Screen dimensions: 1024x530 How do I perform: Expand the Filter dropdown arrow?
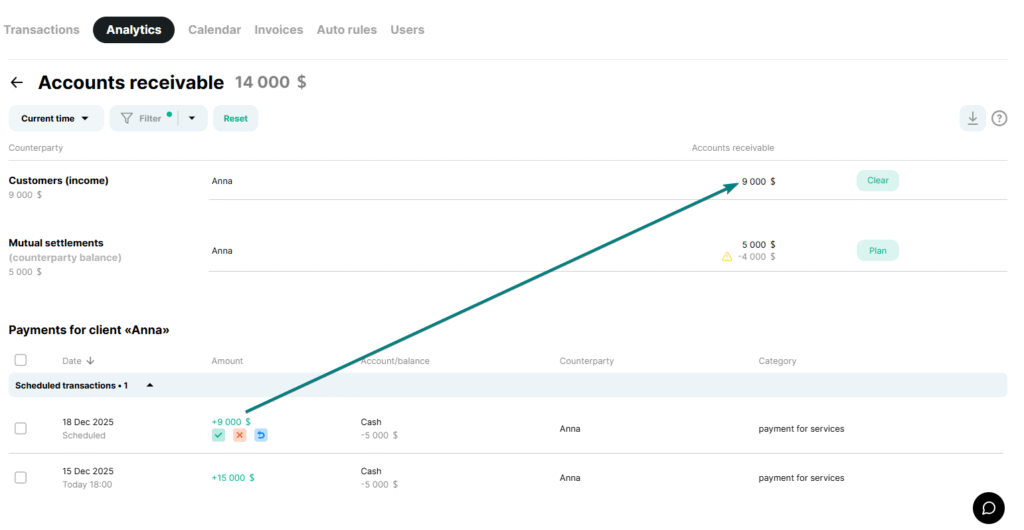pos(192,118)
